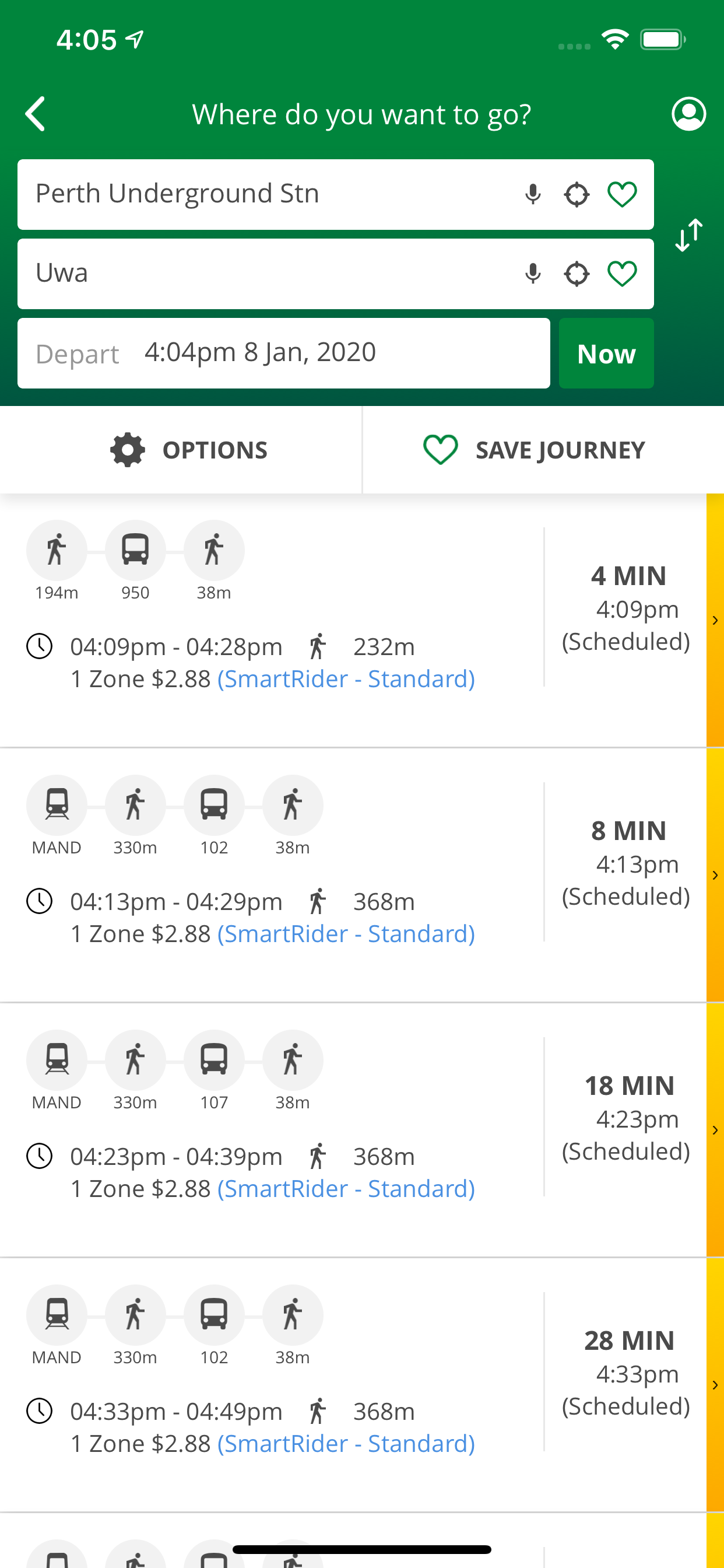This screenshot has width=724, height=1568.
Task: Tap the bus 950 icon
Action: pos(135,550)
